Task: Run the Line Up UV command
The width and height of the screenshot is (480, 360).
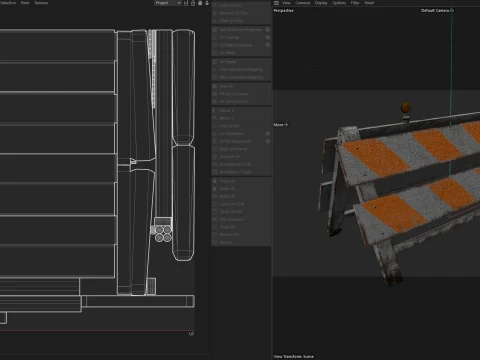Action: [x=241, y=126]
